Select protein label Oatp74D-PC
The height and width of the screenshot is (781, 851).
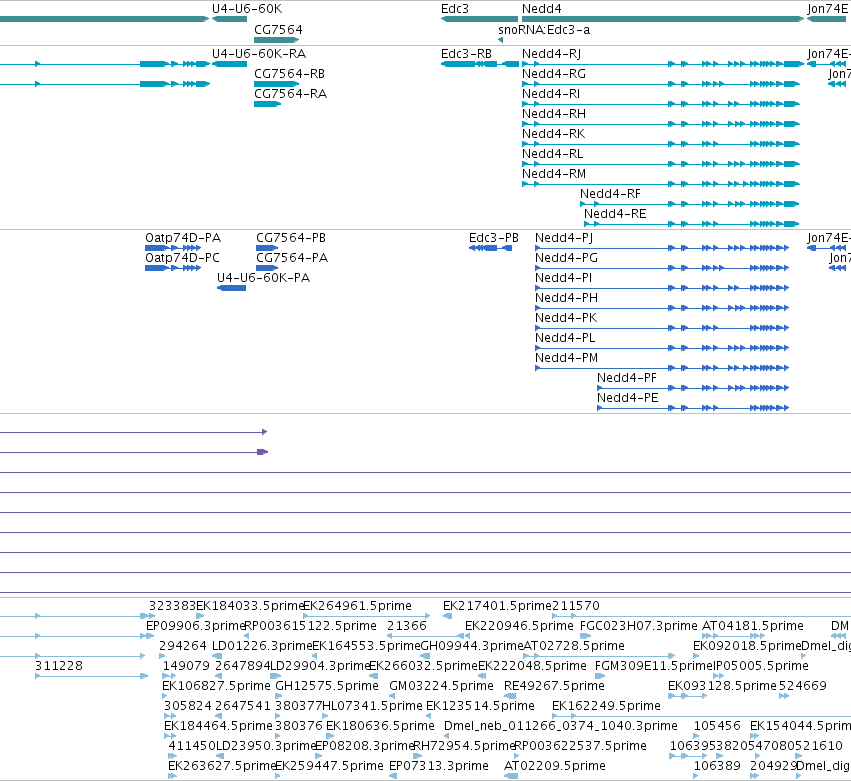point(182,257)
